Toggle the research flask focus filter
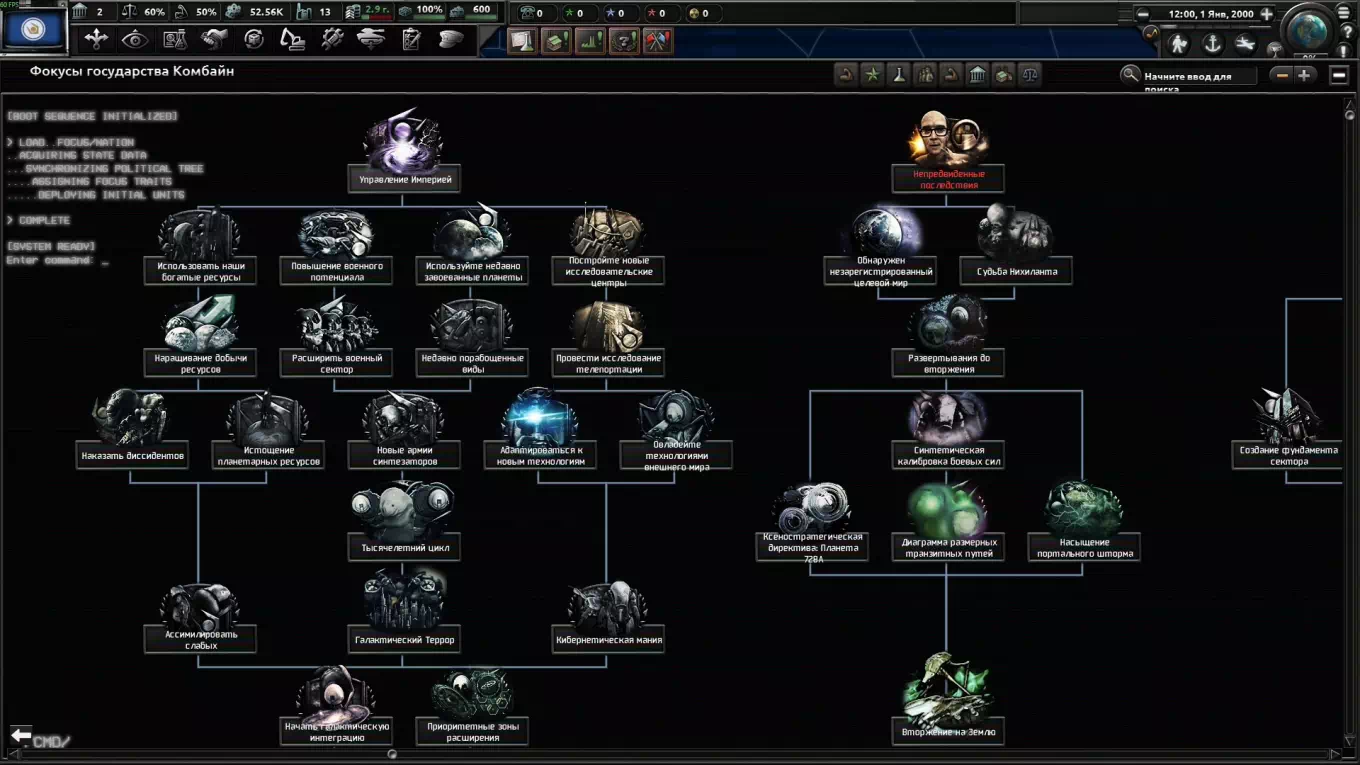The height and width of the screenshot is (765, 1360). (x=899, y=75)
